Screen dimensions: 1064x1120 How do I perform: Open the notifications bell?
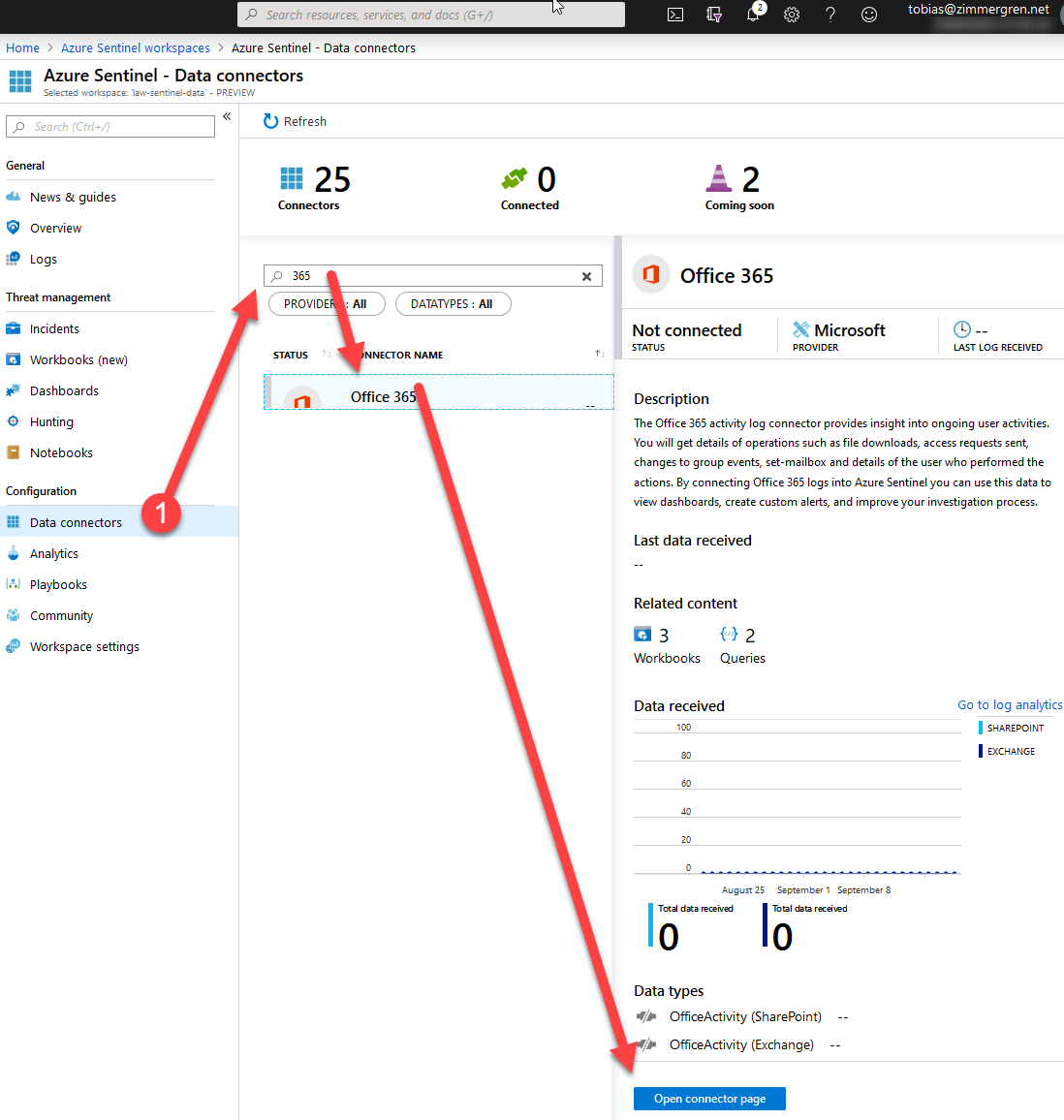tap(753, 15)
